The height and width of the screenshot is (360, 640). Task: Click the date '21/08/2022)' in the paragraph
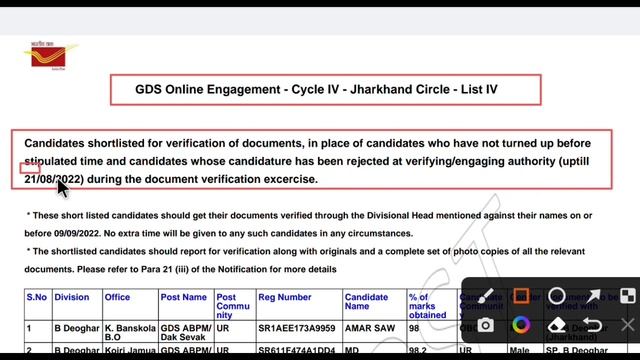pyautogui.click(x=54, y=179)
